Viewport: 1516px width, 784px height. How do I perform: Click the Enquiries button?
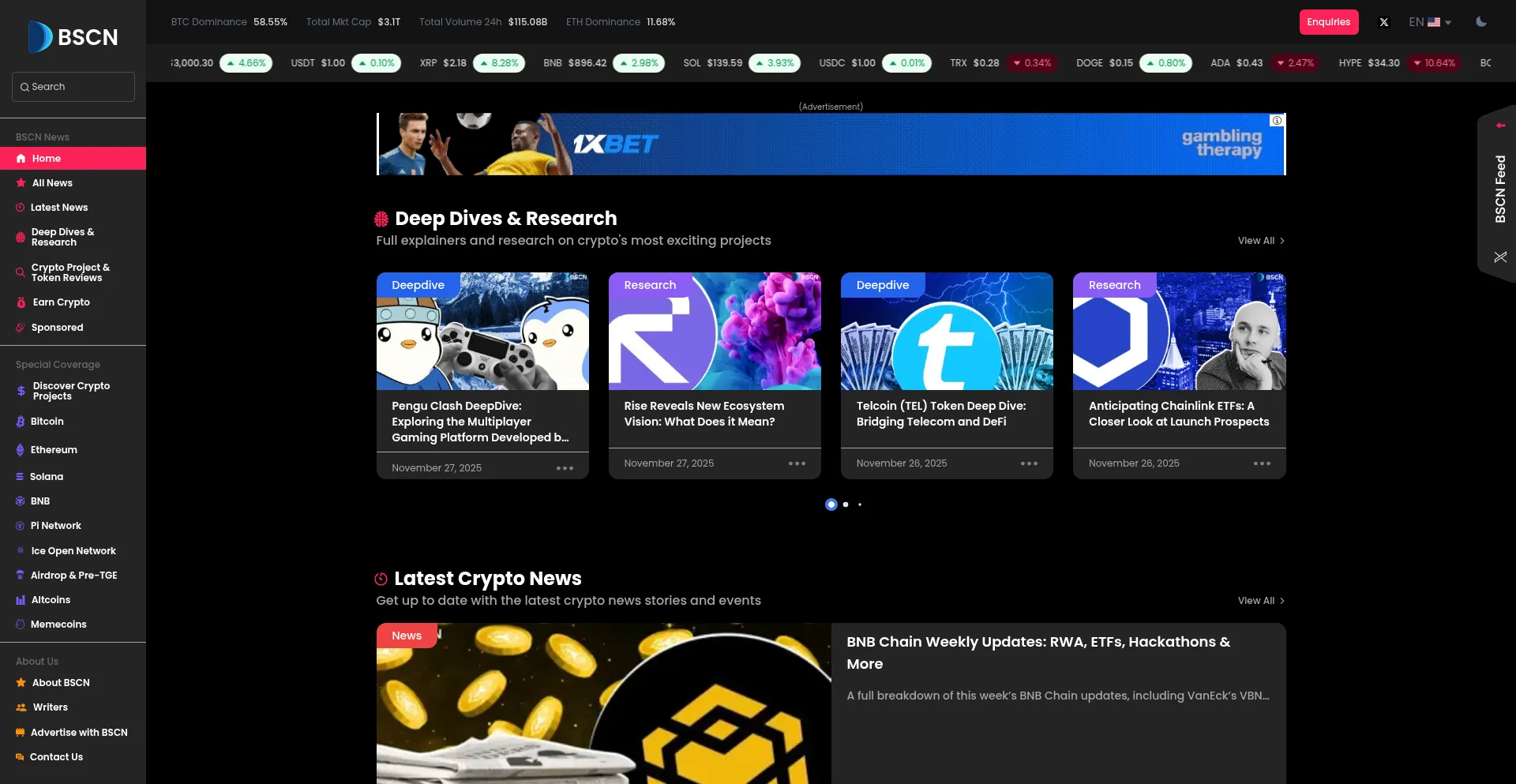[1328, 22]
